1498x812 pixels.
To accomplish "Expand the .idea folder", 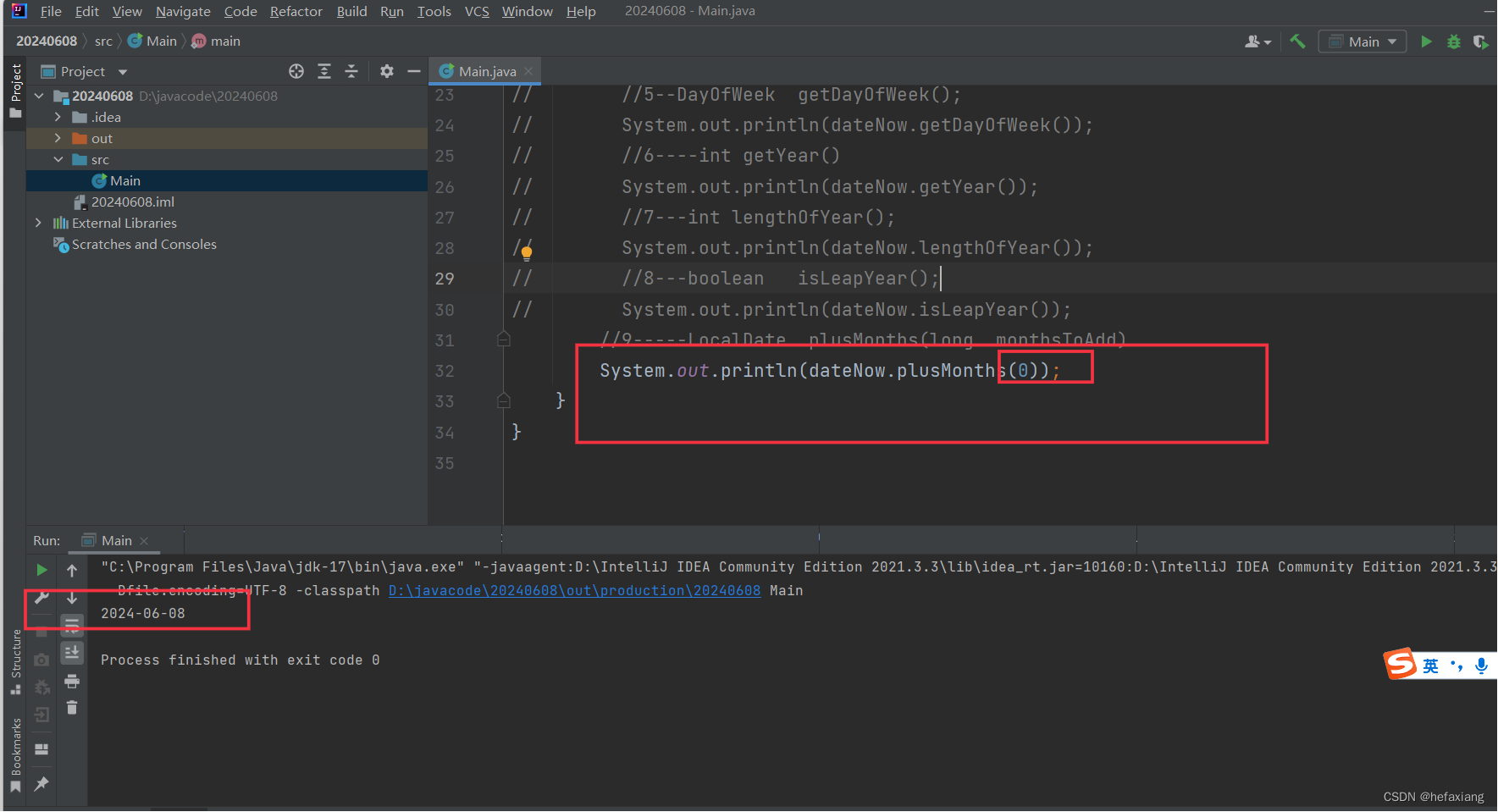I will pos(58,117).
